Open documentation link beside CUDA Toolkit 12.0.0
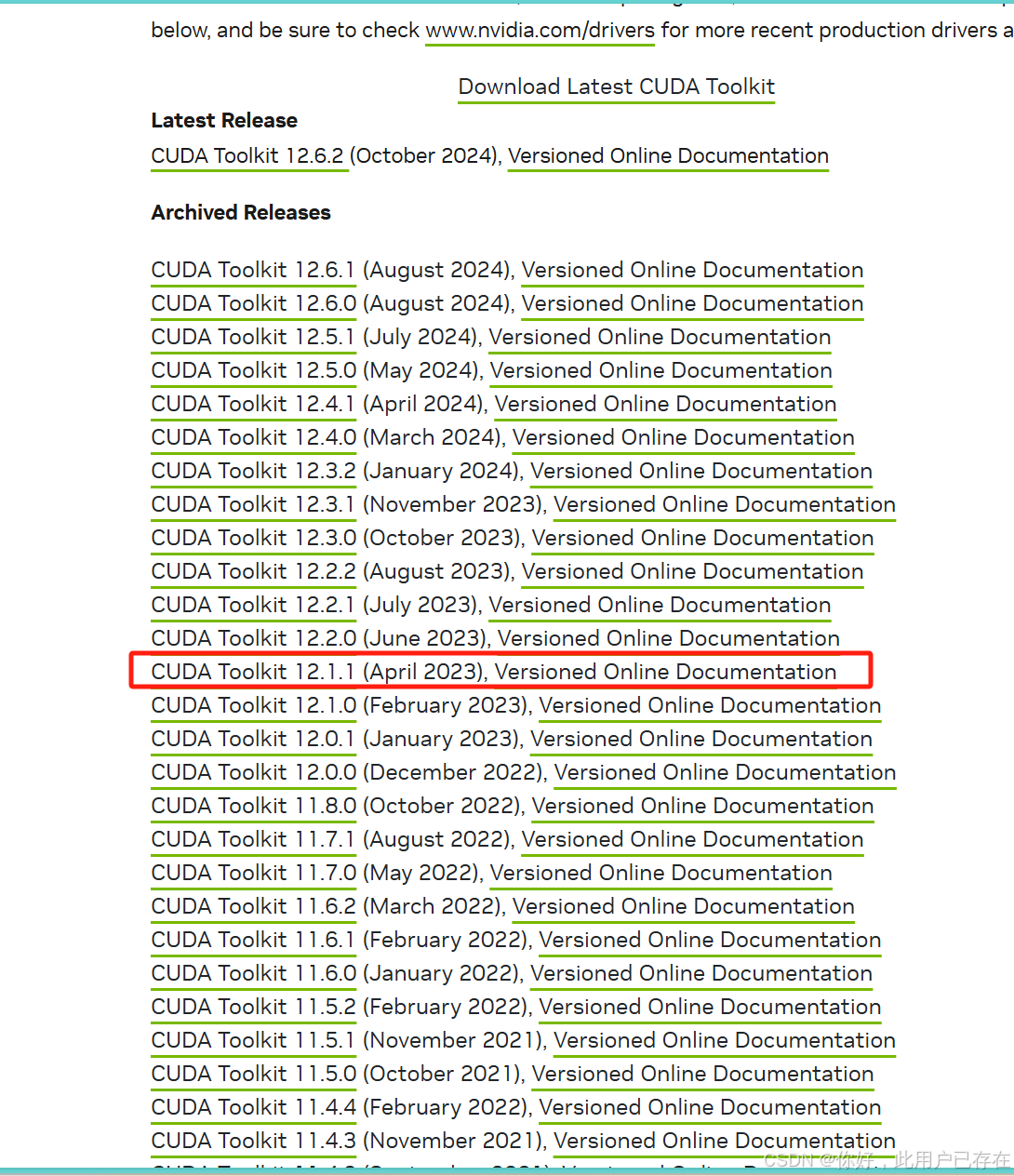Image resolution: width=1014 pixels, height=1176 pixels. click(x=726, y=772)
